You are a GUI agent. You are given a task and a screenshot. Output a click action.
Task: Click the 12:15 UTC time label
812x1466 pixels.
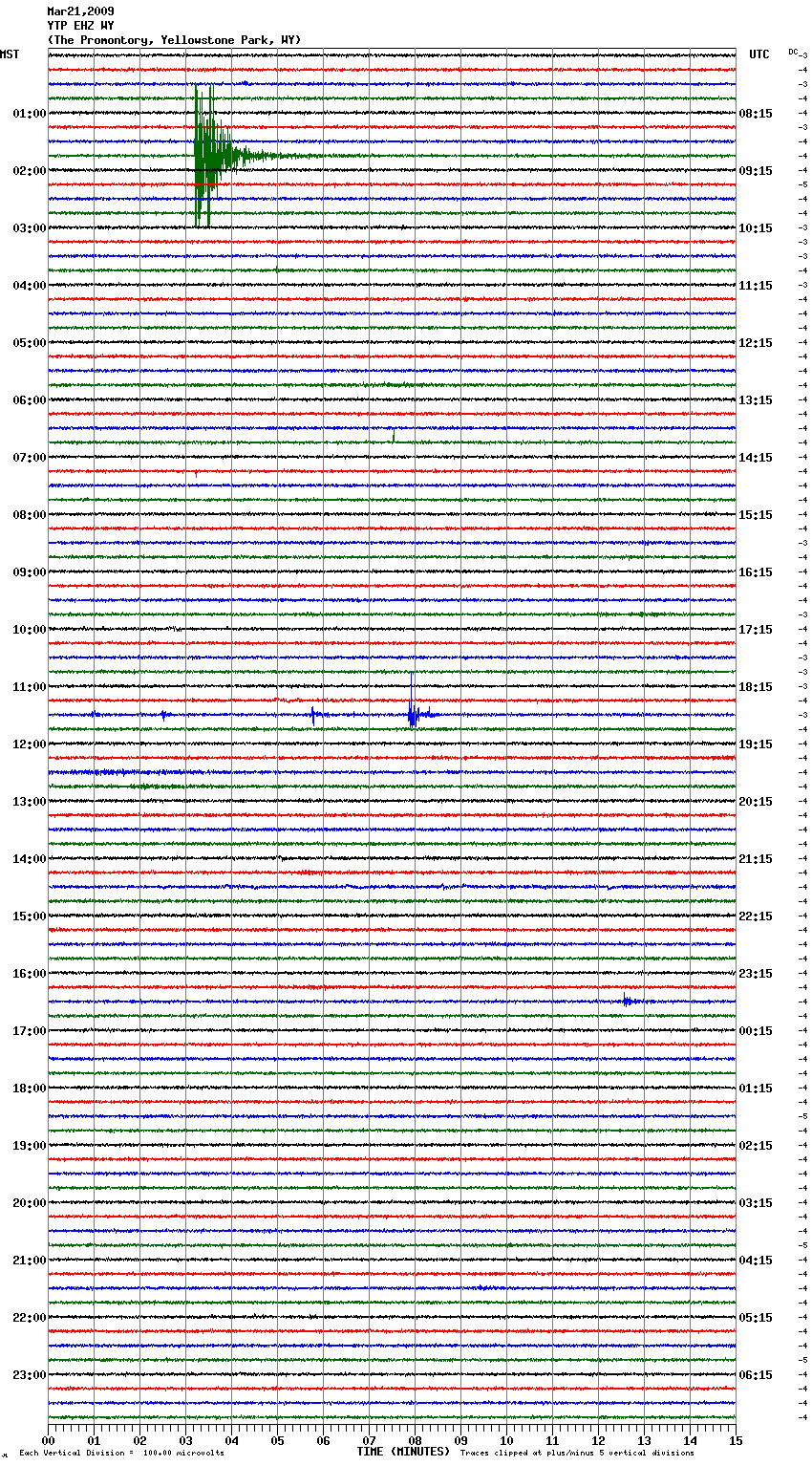[x=756, y=343]
